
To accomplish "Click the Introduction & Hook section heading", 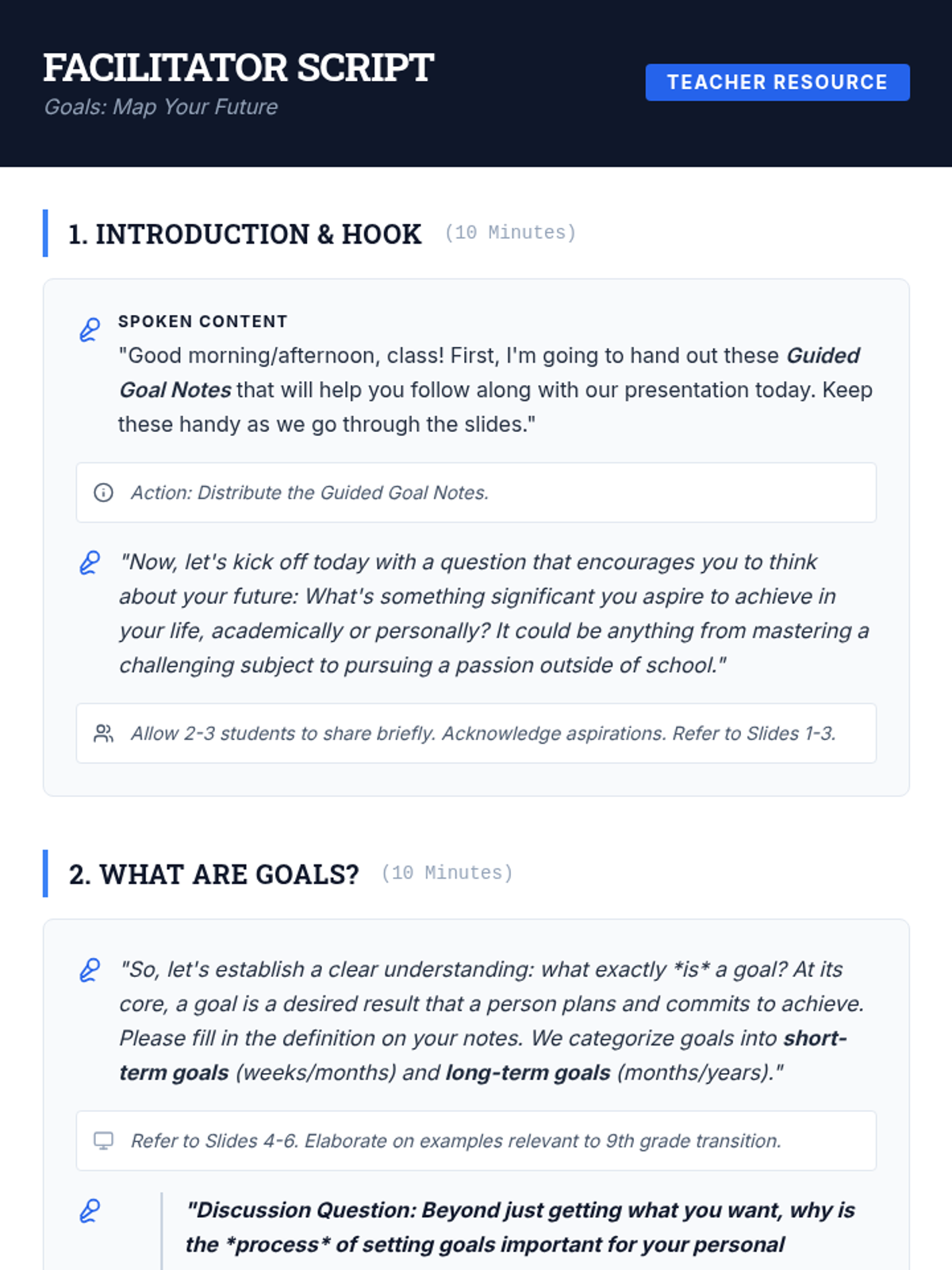I will coord(244,234).
